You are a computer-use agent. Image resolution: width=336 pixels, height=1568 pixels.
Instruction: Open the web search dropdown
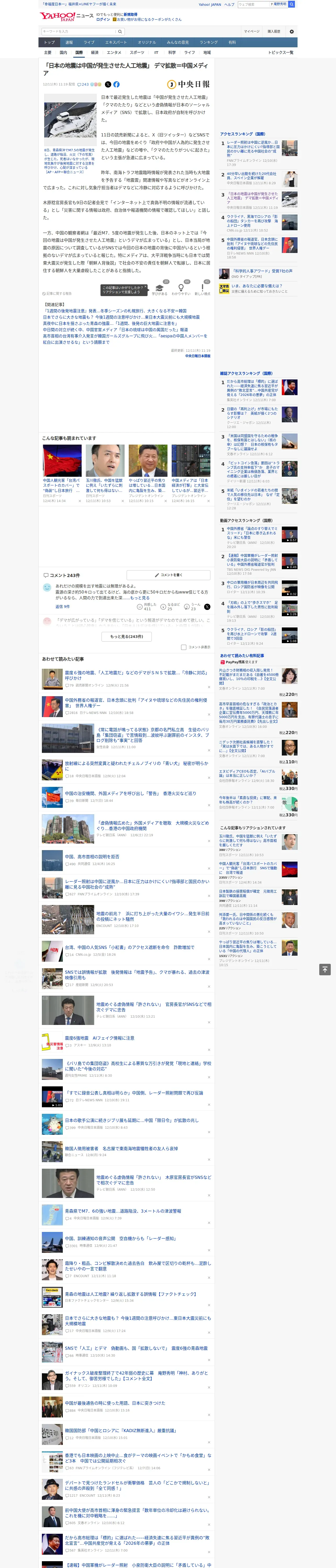(x=279, y=4)
